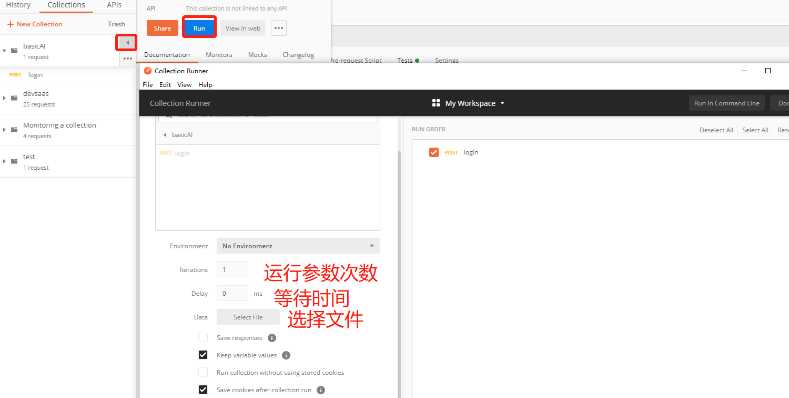The height and width of the screenshot is (398, 789).
Task: Open the first collection's three-dot menu
Action: pyautogui.click(x=127, y=58)
